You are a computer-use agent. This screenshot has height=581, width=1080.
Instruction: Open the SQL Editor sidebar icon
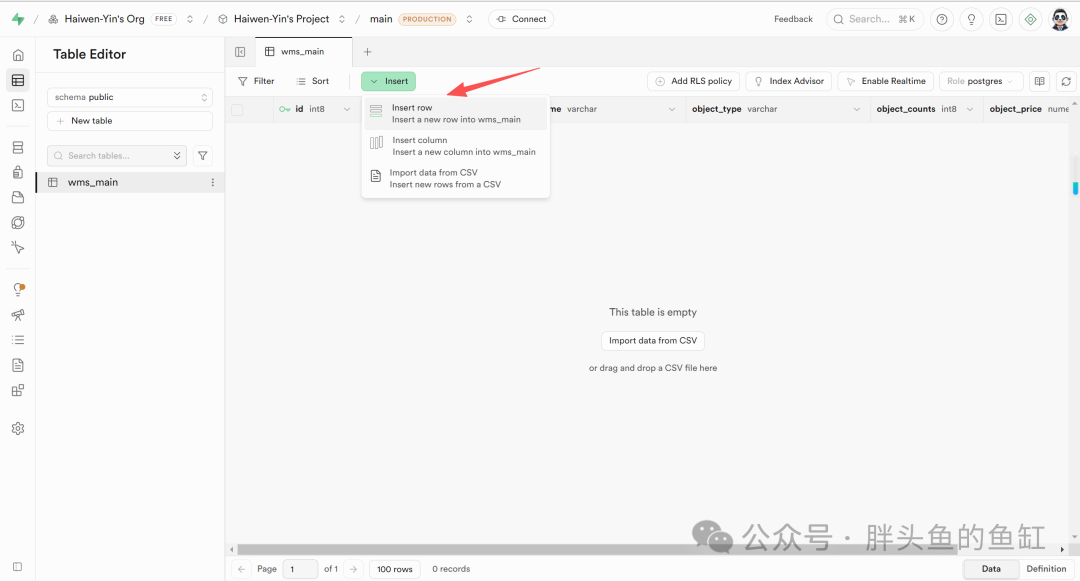19,105
